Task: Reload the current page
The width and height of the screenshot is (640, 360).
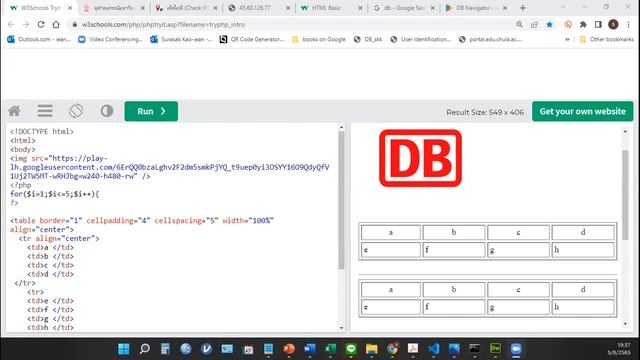Action: click(41, 24)
